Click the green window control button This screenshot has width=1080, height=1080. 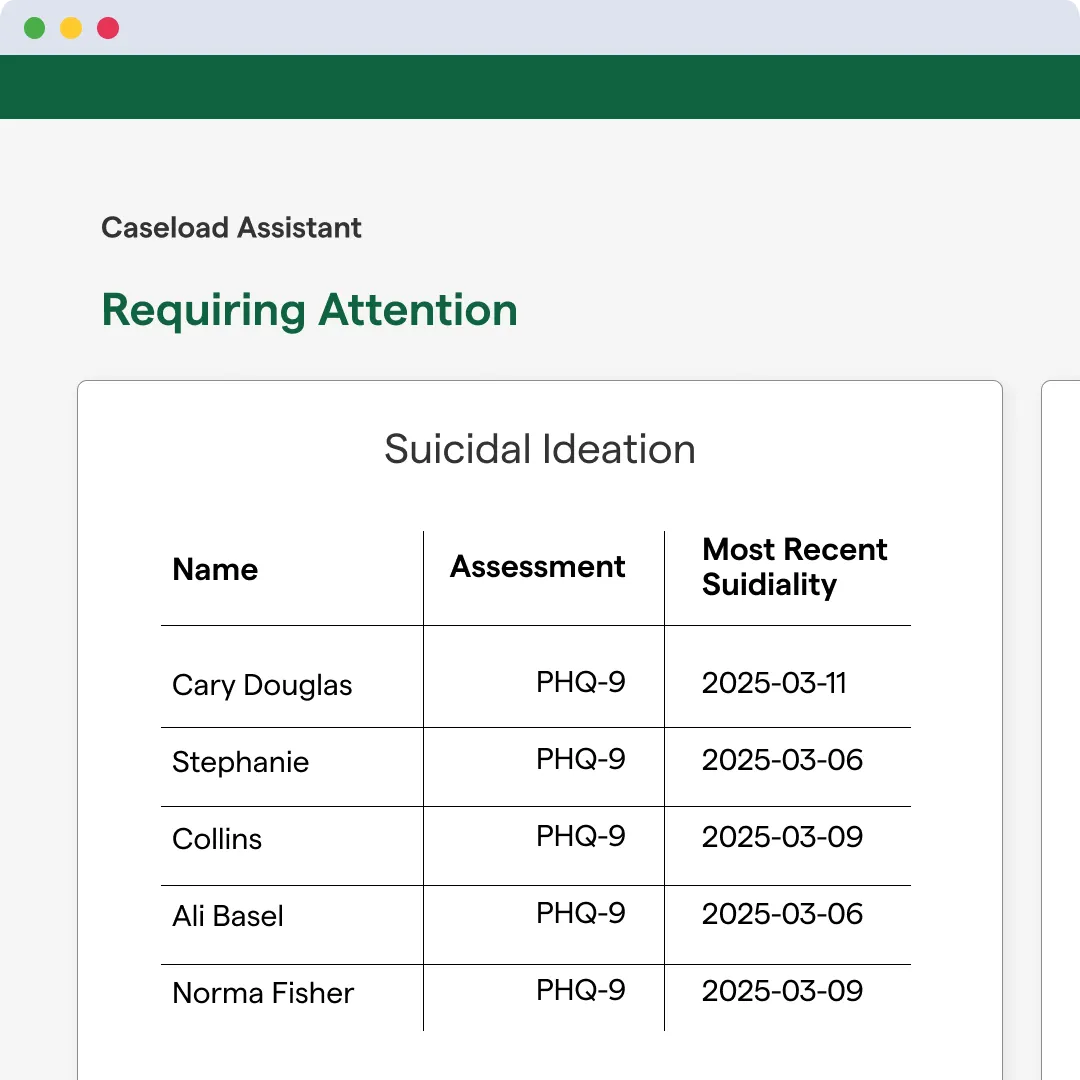pos(34,28)
